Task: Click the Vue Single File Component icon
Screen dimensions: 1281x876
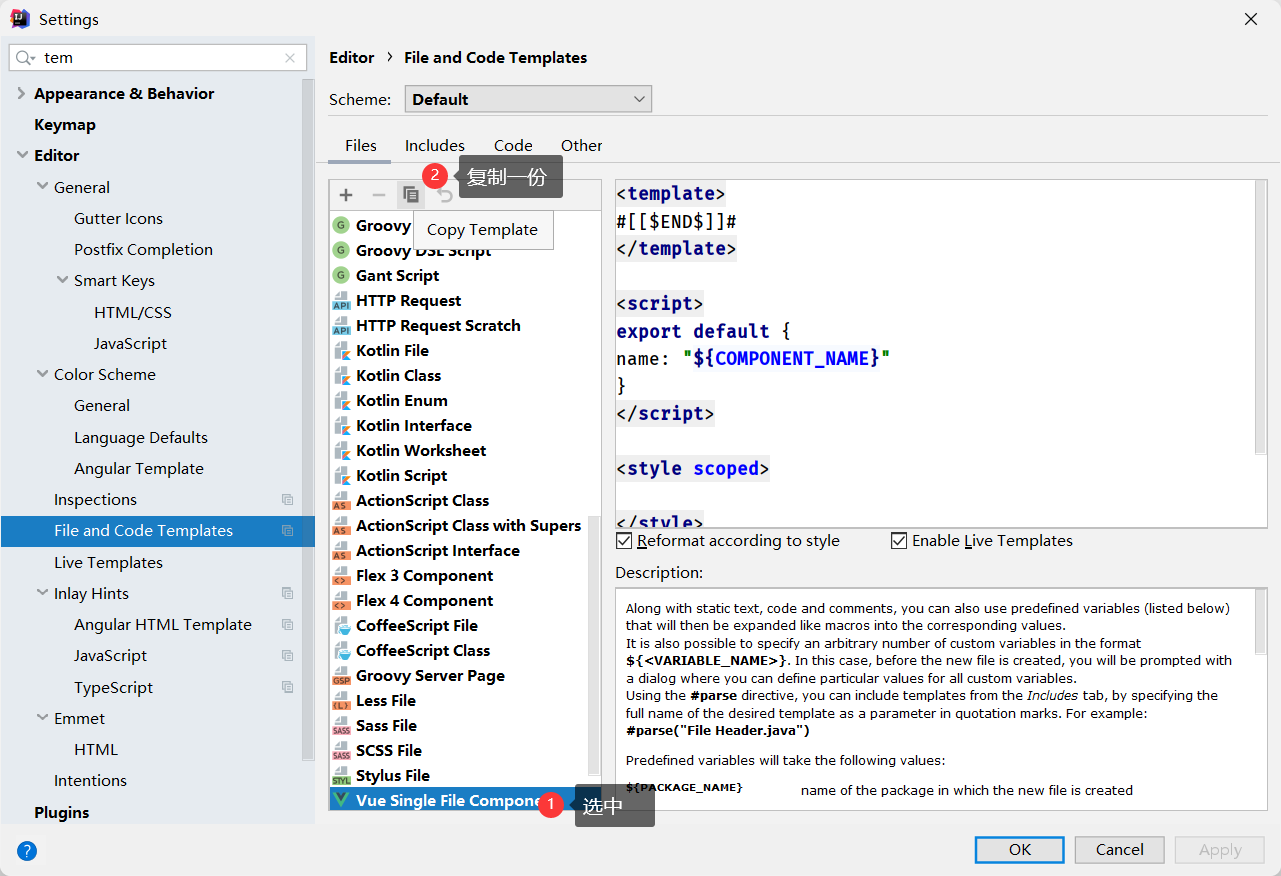Action: pyautogui.click(x=341, y=800)
